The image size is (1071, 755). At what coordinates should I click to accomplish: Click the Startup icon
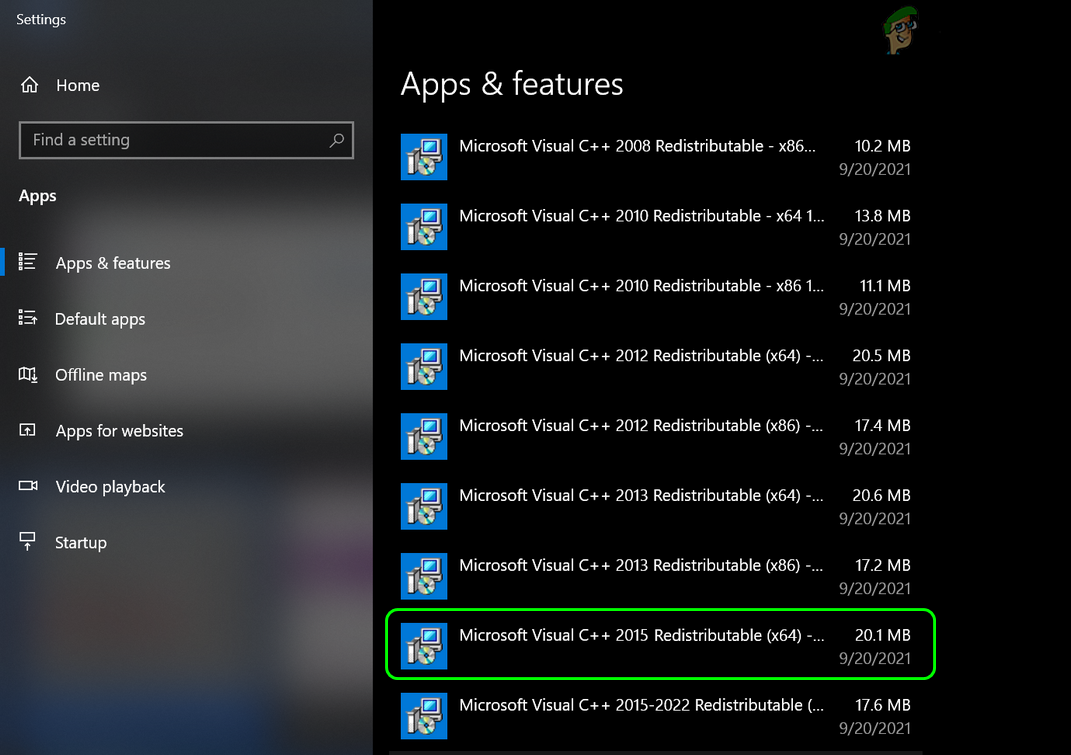coord(27,541)
